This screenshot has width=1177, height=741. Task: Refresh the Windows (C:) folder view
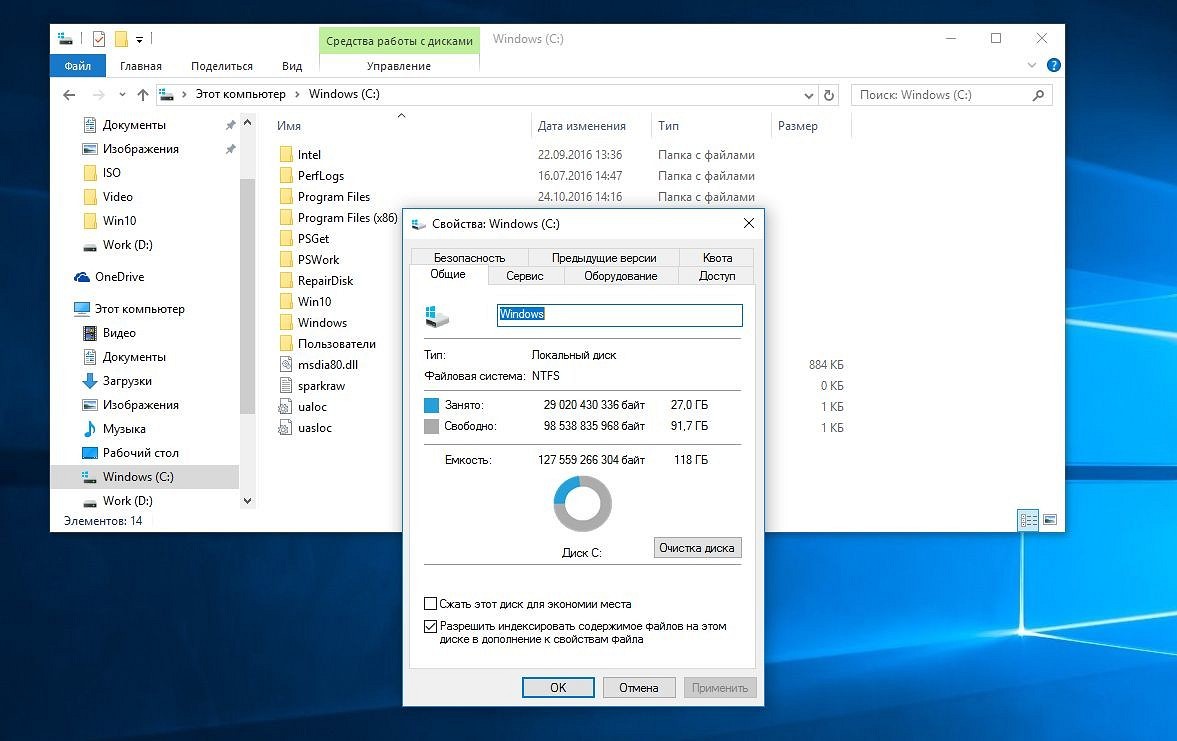(x=829, y=95)
